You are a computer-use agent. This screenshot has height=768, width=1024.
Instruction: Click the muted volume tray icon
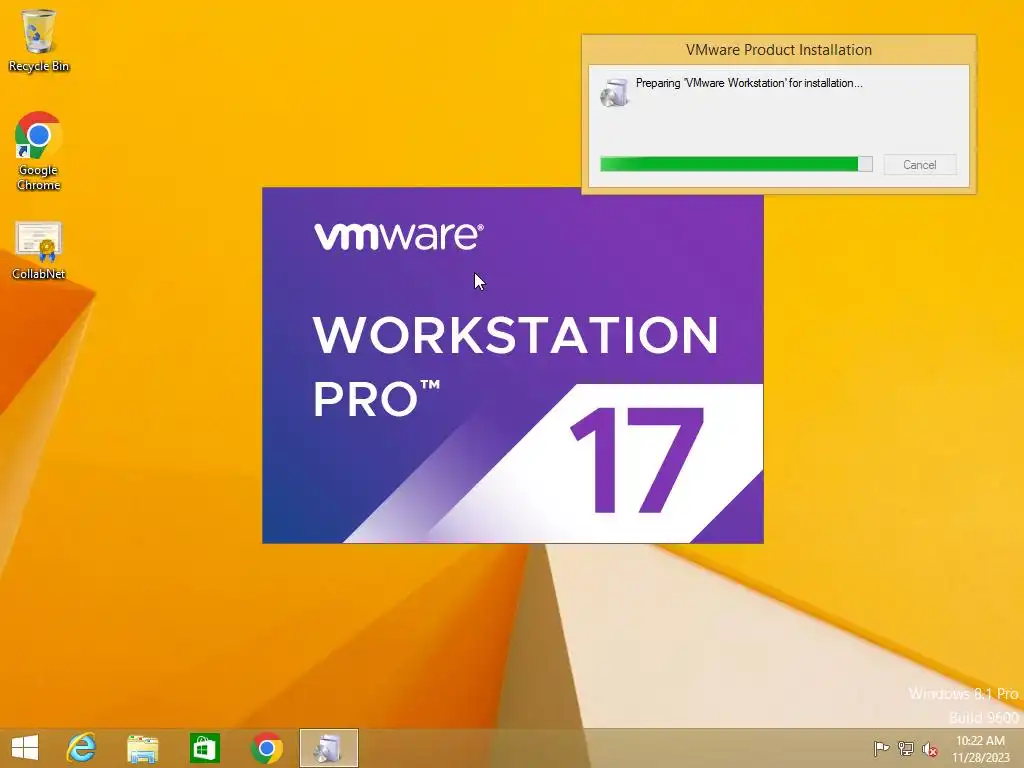tap(930, 749)
